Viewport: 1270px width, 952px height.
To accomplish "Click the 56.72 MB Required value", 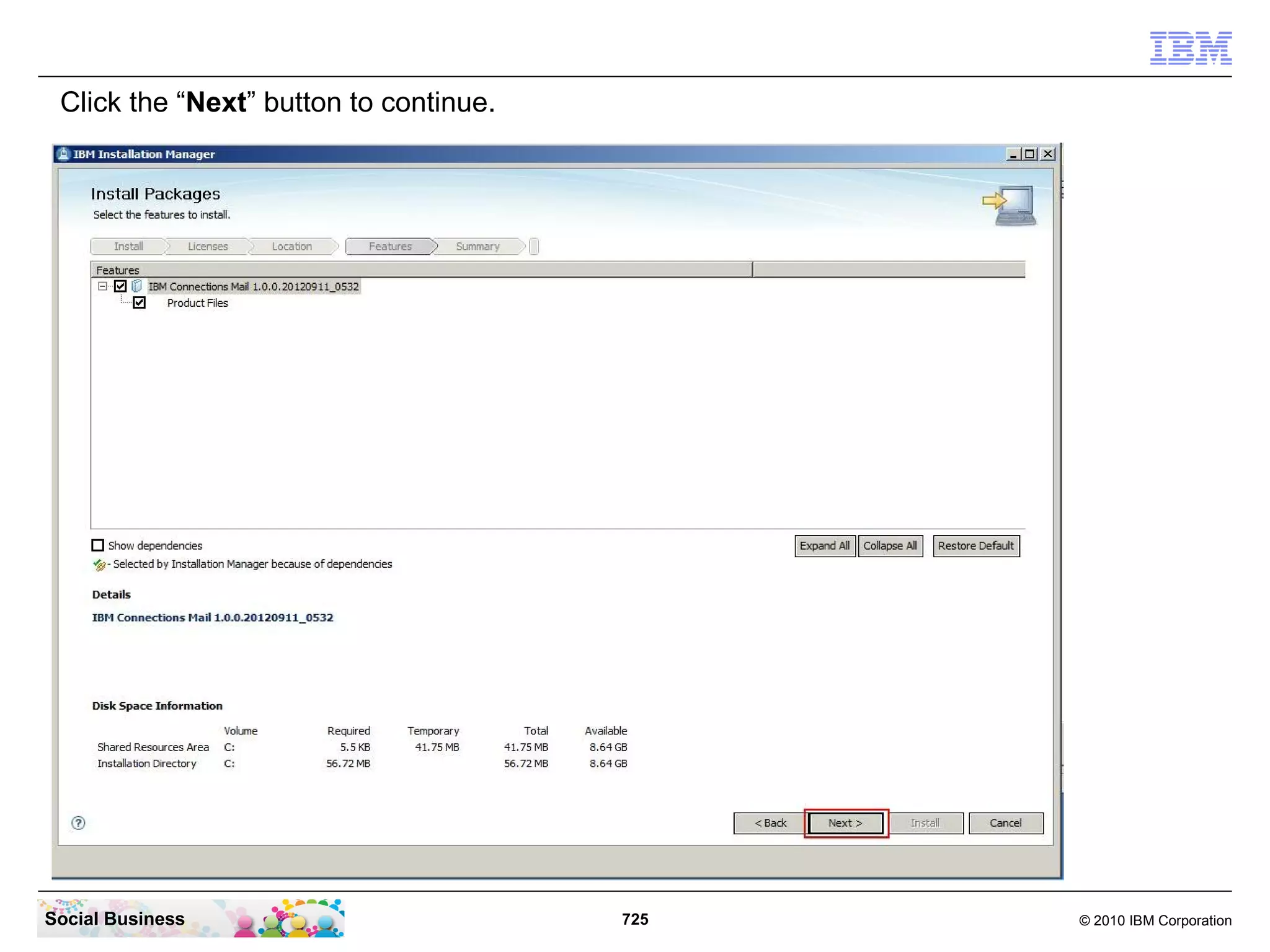I will click(x=348, y=764).
